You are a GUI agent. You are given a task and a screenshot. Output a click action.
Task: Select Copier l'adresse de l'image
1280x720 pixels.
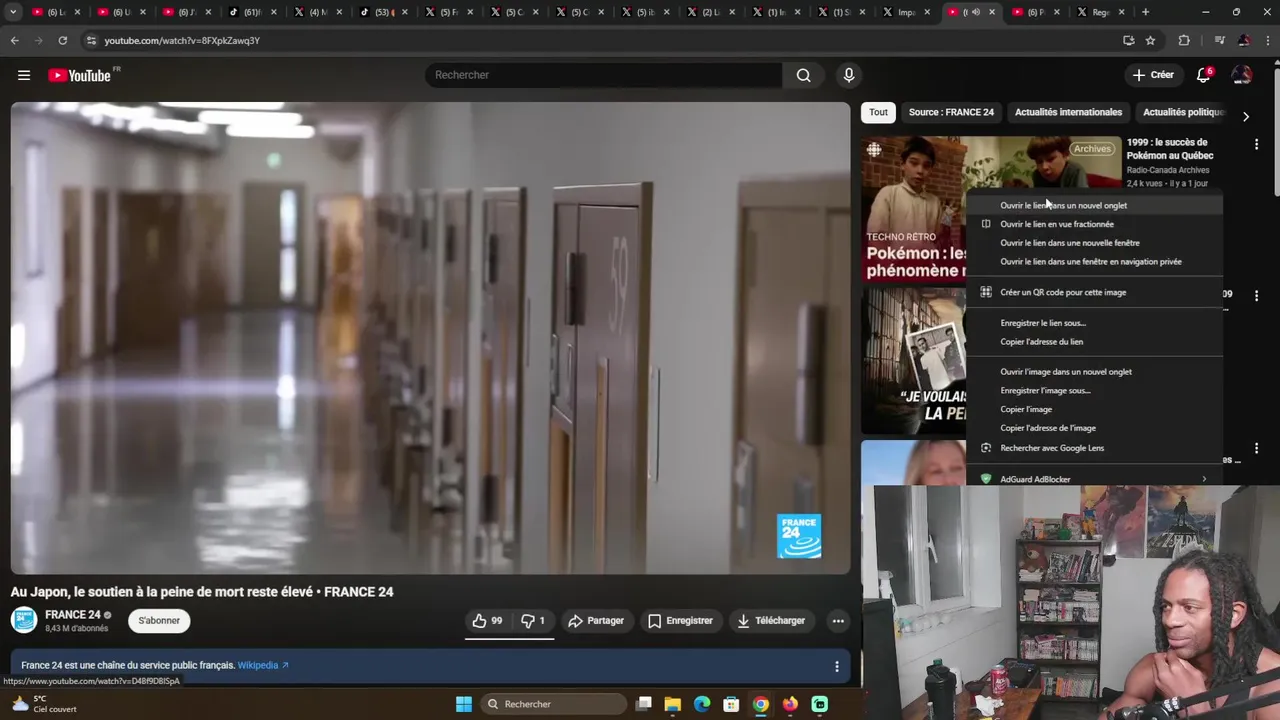[x=1094, y=428]
